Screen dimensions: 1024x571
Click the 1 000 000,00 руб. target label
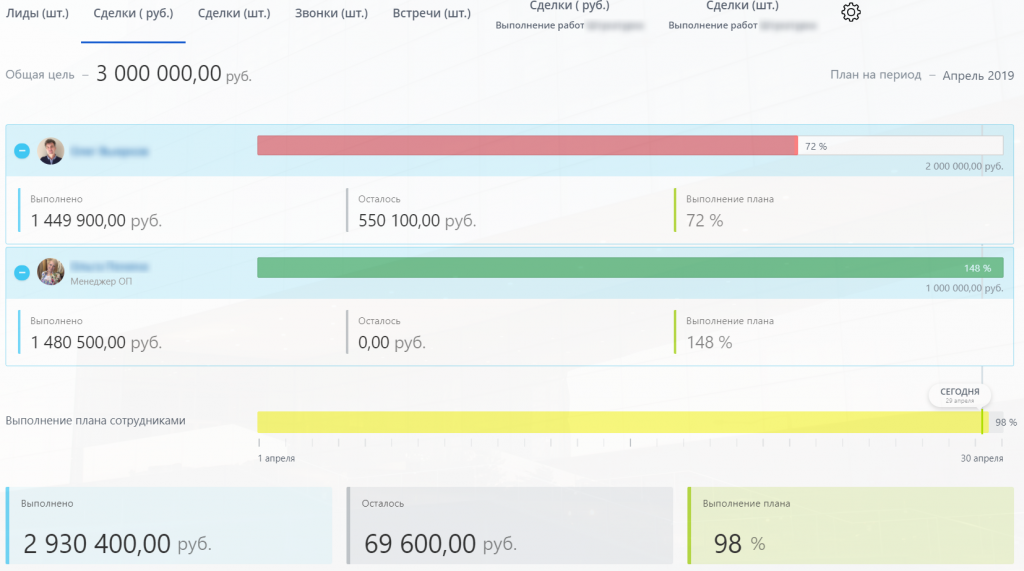(964, 288)
